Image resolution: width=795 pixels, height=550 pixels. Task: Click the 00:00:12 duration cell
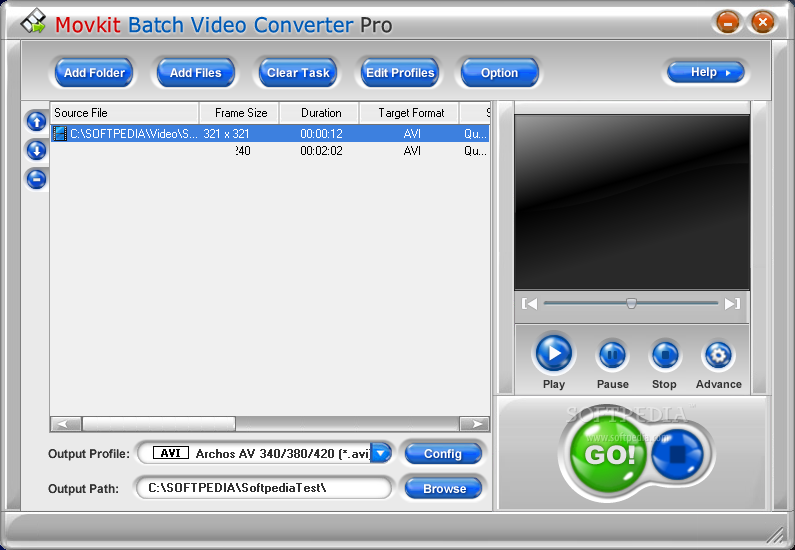point(321,134)
